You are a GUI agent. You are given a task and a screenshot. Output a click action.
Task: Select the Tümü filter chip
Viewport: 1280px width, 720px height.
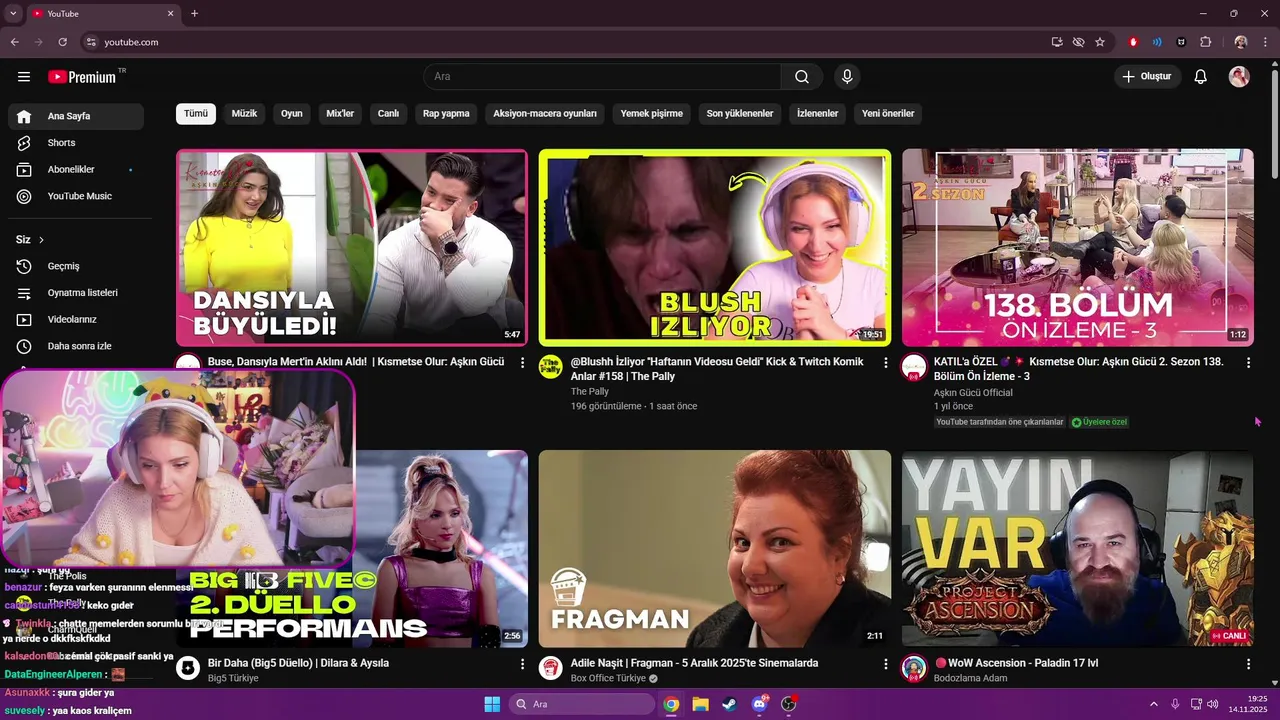pos(196,114)
